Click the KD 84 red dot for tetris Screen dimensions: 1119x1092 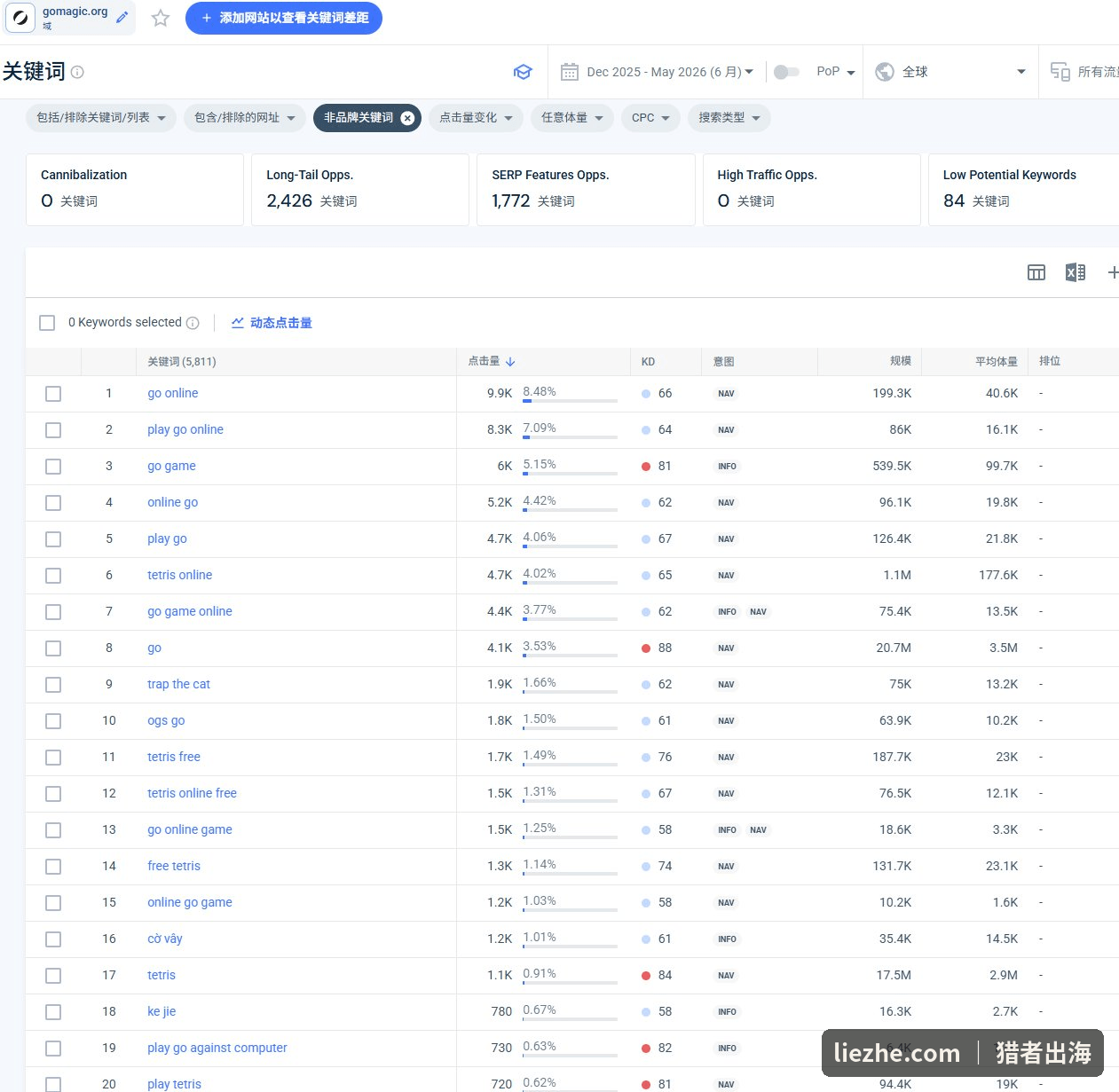(646, 976)
